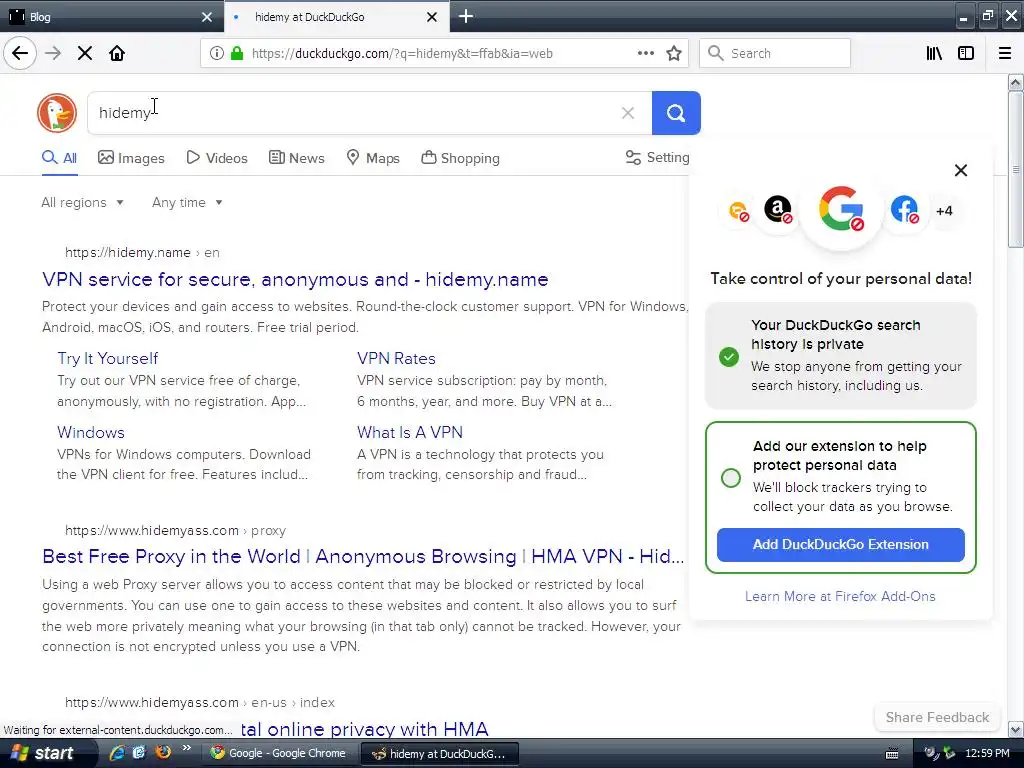Click Add DuckDuckGo Extension button
The width and height of the screenshot is (1024, 768).
click(x=840, y=545)
